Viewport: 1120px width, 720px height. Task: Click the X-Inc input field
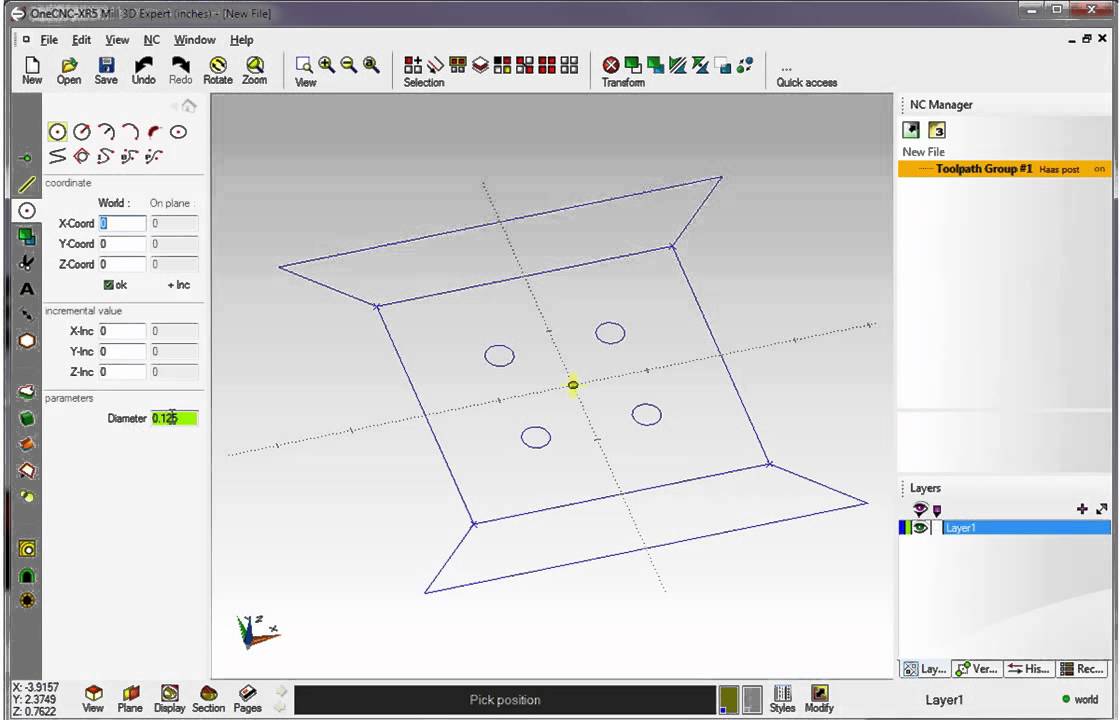coord(122,331)
